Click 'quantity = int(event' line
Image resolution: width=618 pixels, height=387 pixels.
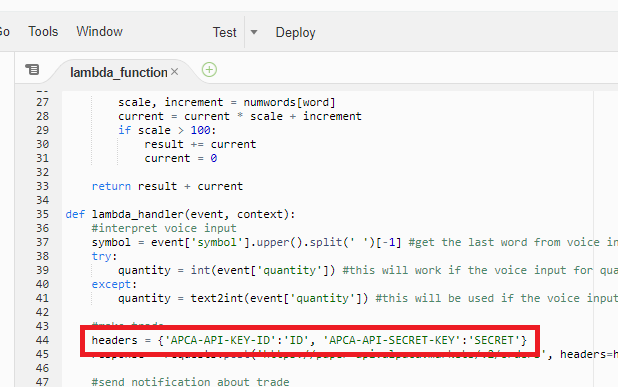[368, 270]
